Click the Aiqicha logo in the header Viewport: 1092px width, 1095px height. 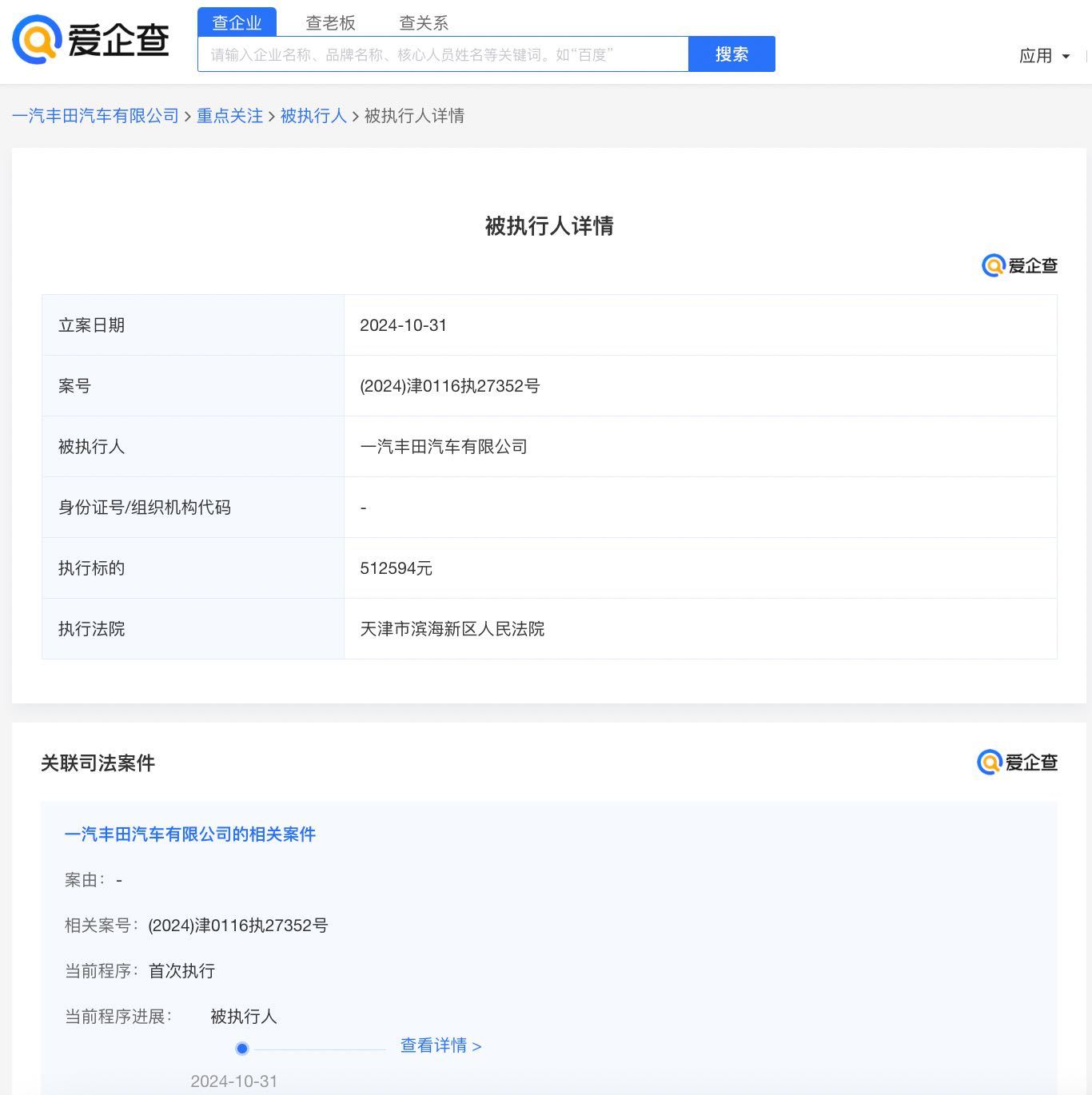90,41
